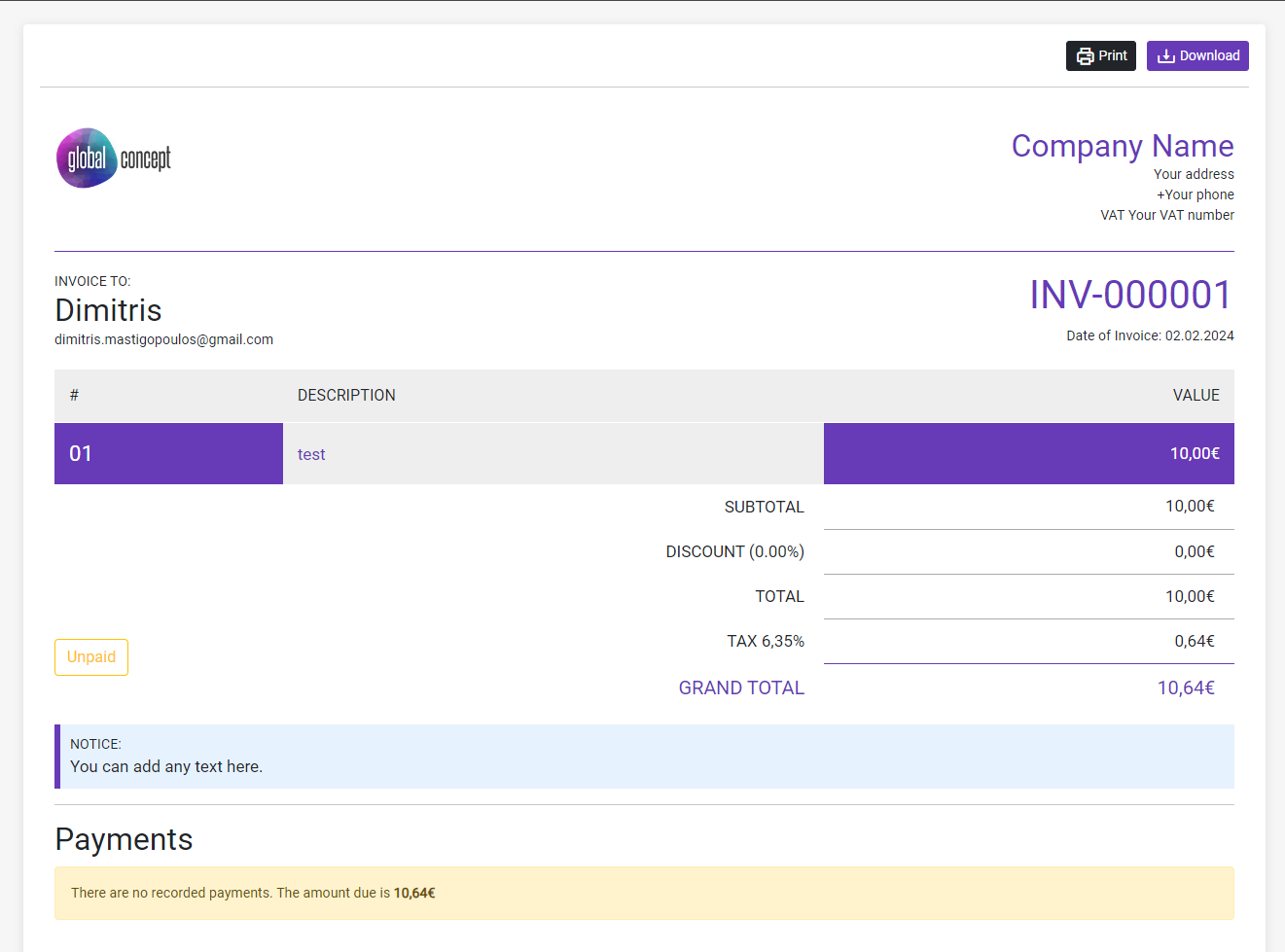Click the Date of Invoice text
The width and height of the screenshot is (1285, 952).
pos(1150,335)
